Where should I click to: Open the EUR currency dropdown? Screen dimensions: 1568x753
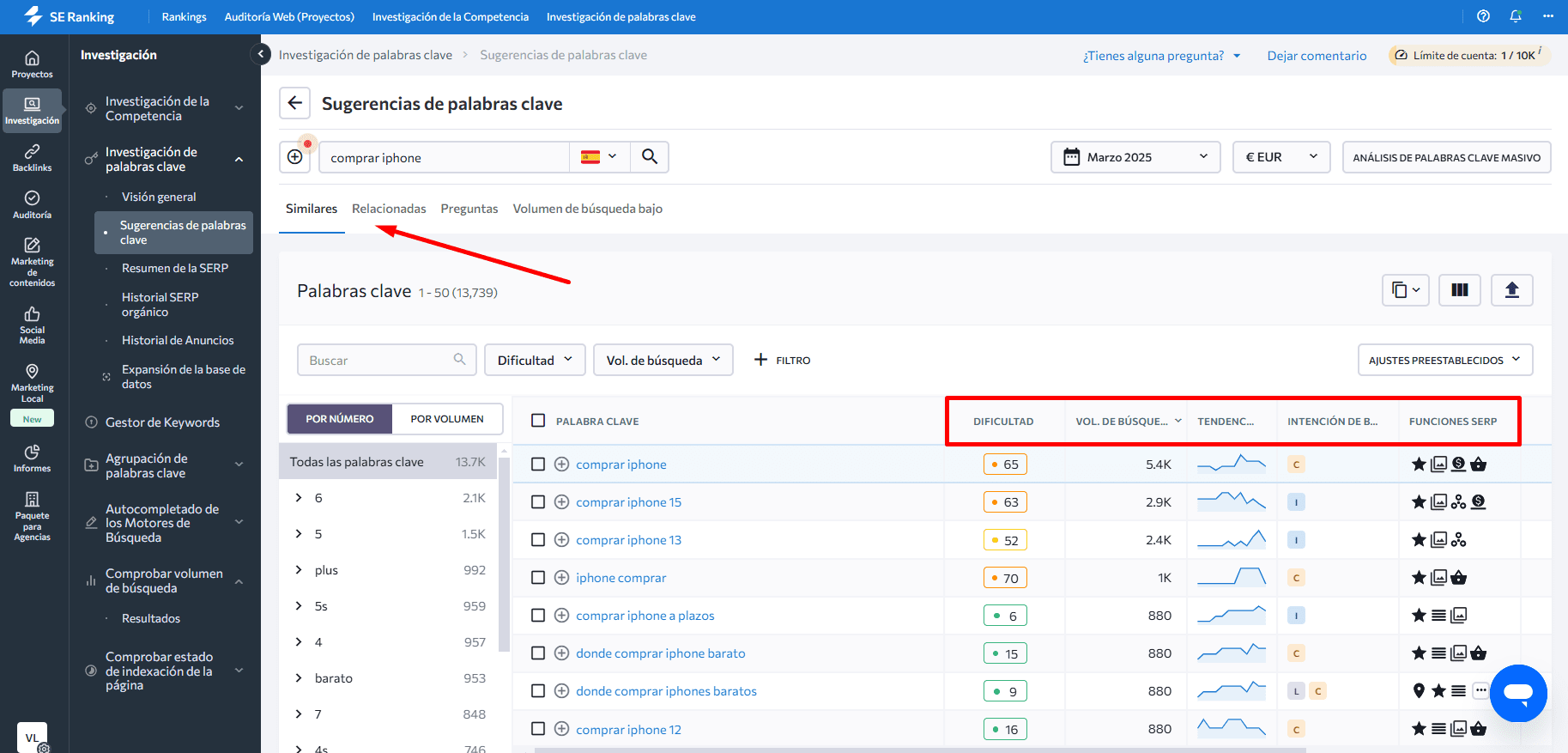[x=1281, y=157]
